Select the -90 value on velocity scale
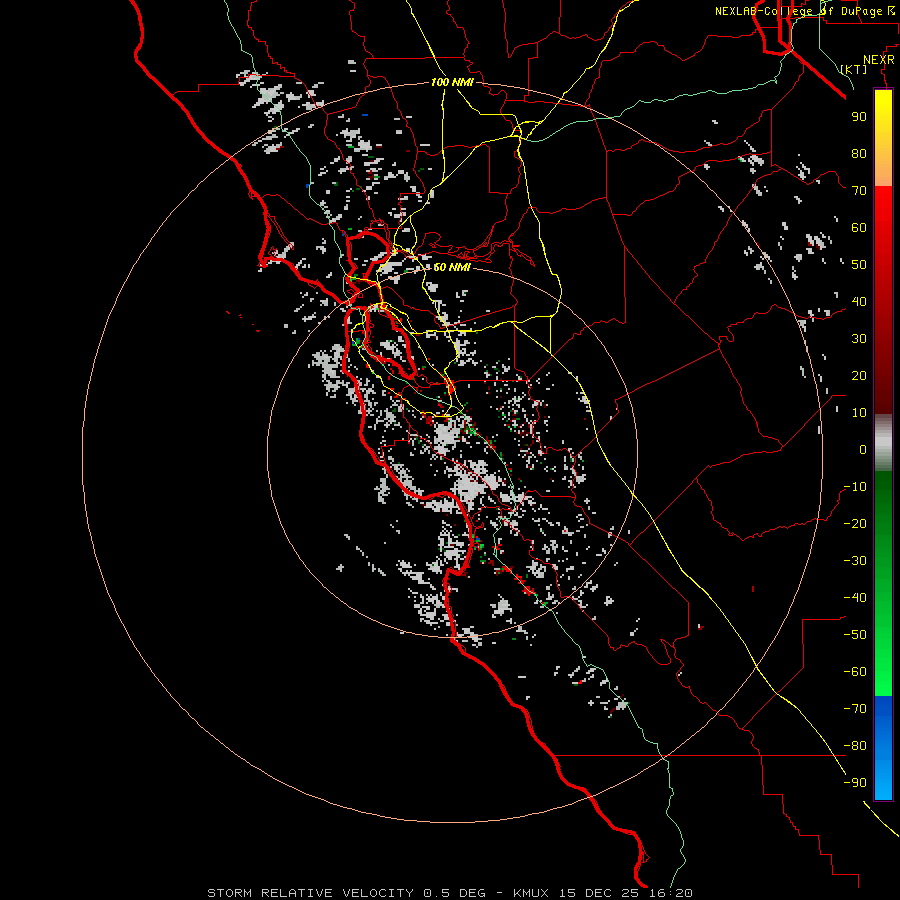Image resolution: width=900 pixels, height=900 pixels. pos(855,783)
